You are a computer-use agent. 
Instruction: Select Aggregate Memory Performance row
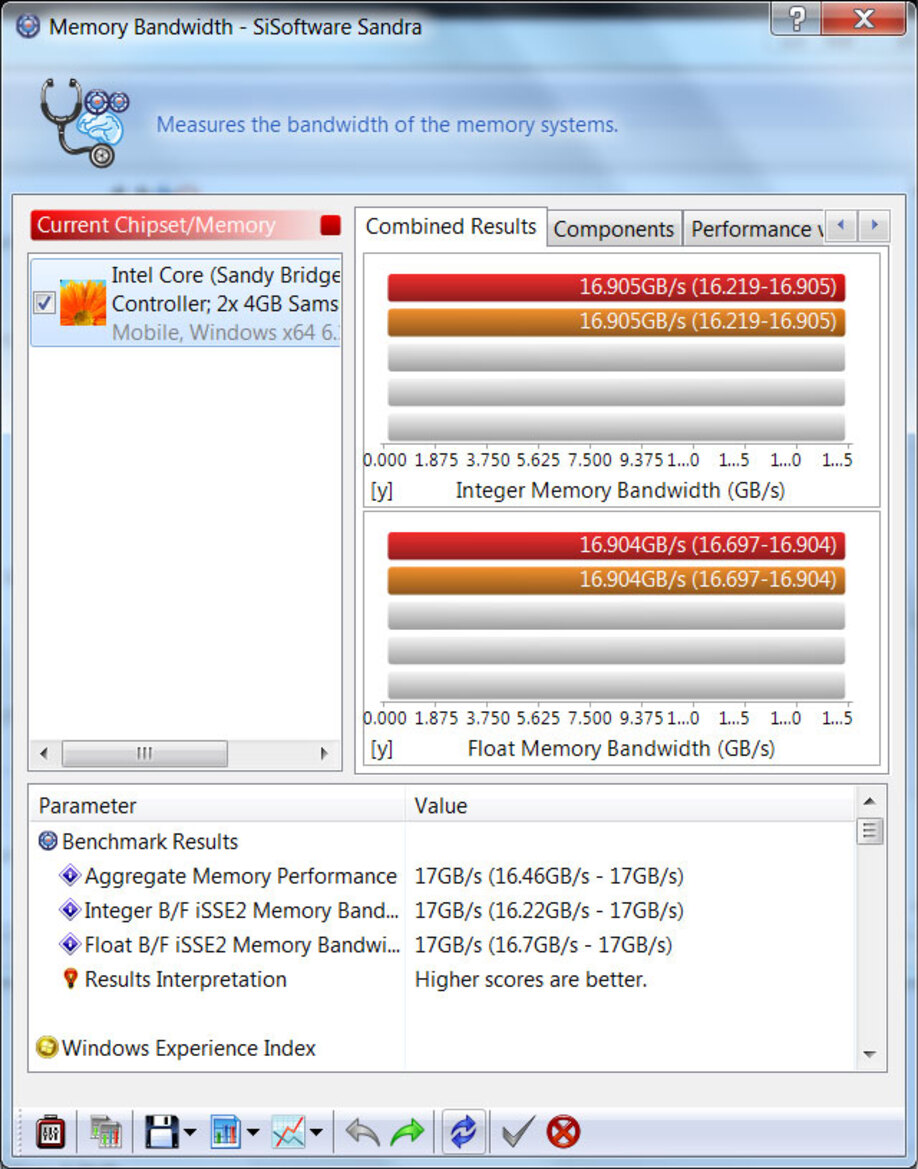pyautogui.click(x=443, y=876)
